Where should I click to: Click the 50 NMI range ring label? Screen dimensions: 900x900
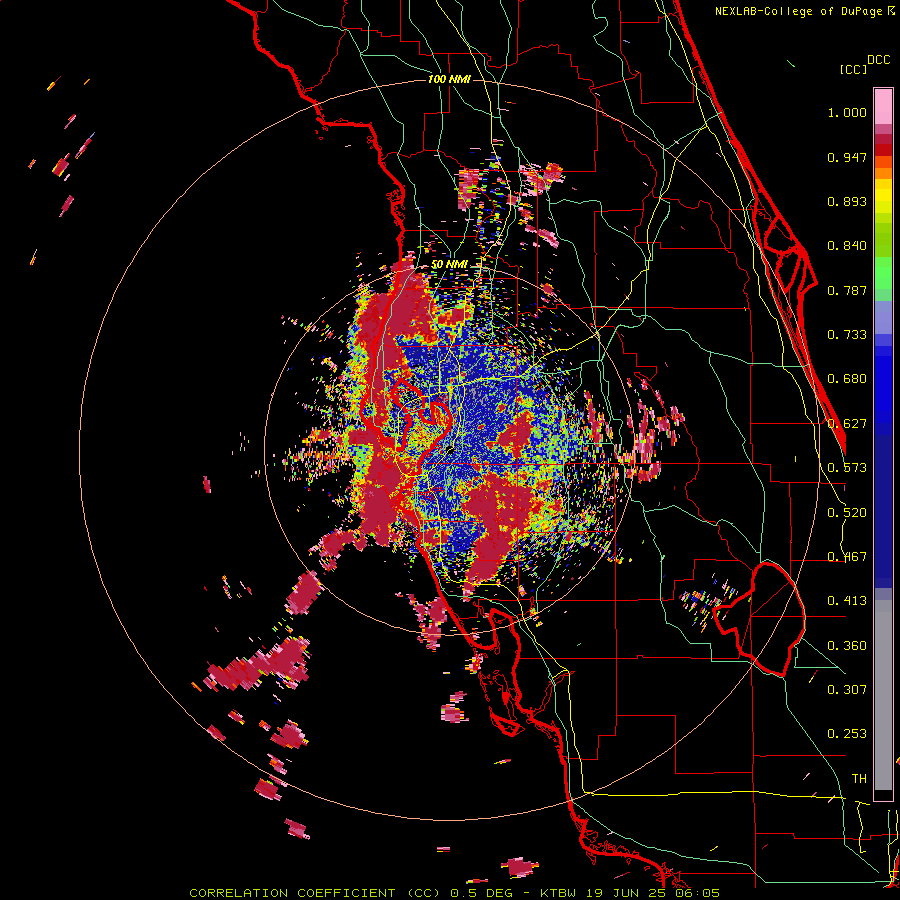coord(449,265)
